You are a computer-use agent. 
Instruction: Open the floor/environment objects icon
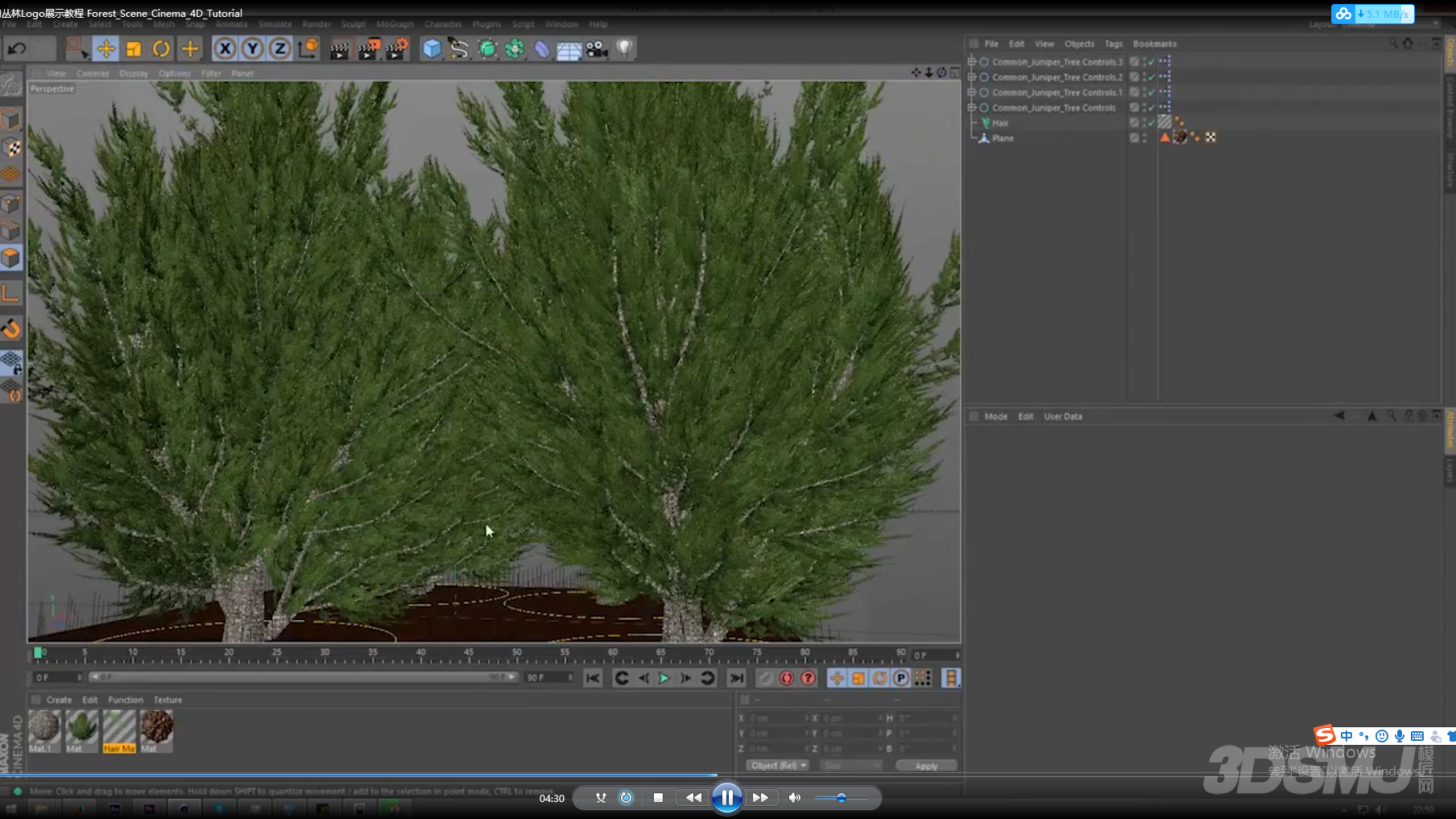click(x=569, y=50)
